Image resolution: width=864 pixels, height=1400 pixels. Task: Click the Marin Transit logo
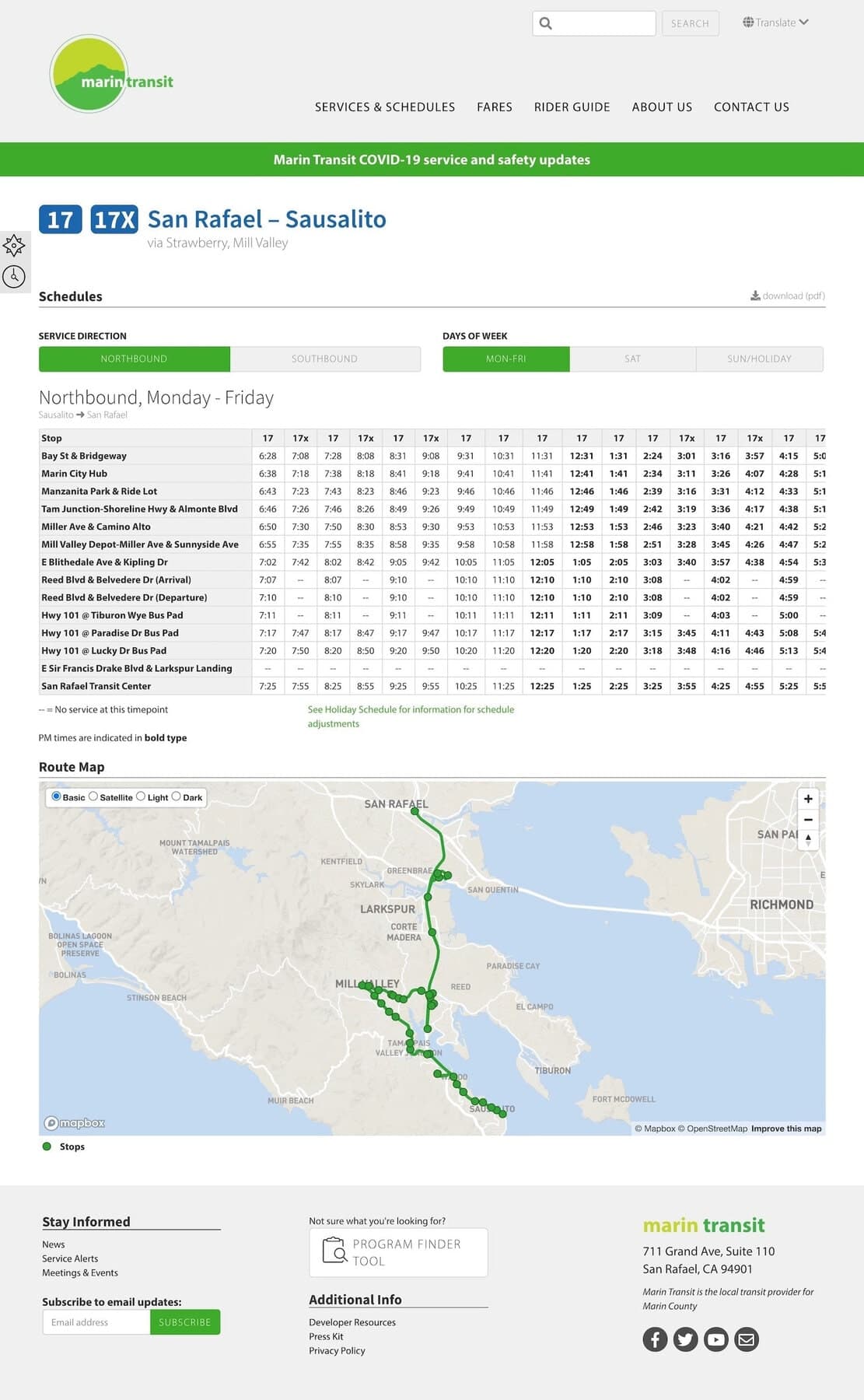111,74
